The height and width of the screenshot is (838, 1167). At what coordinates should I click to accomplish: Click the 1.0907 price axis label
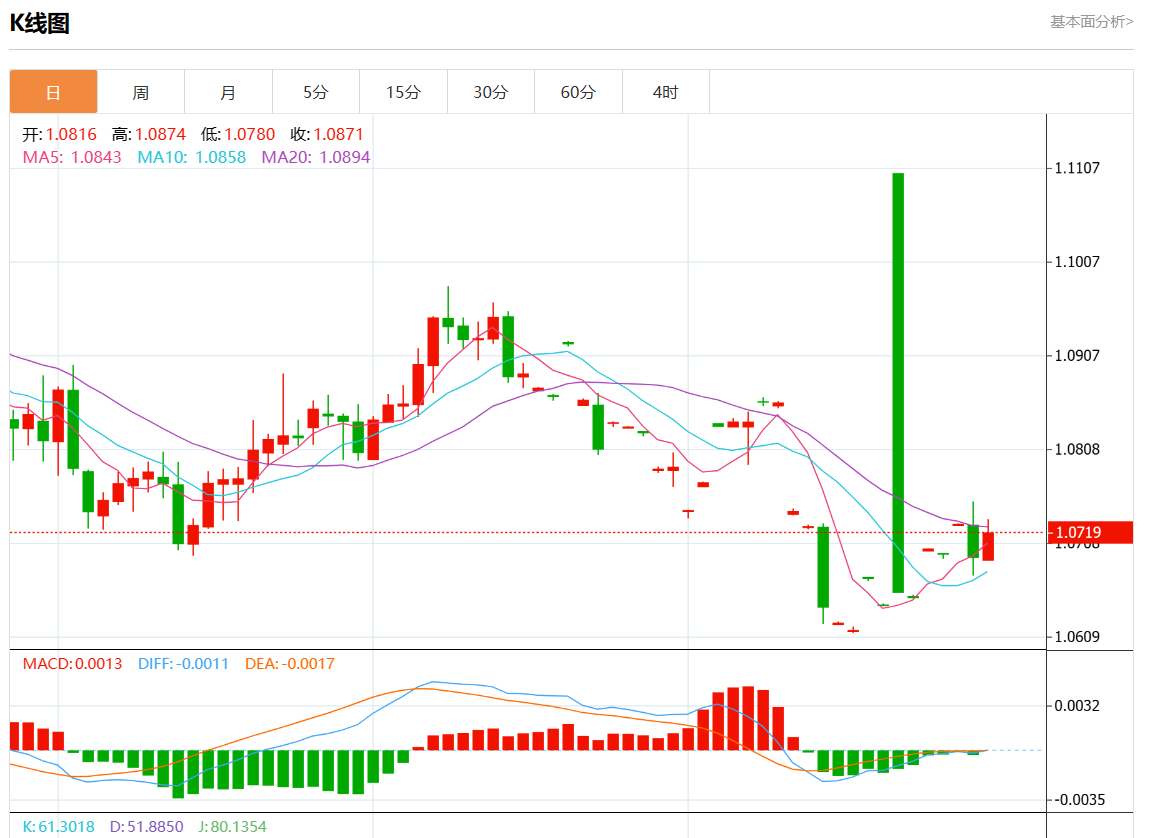[1077, 356]
